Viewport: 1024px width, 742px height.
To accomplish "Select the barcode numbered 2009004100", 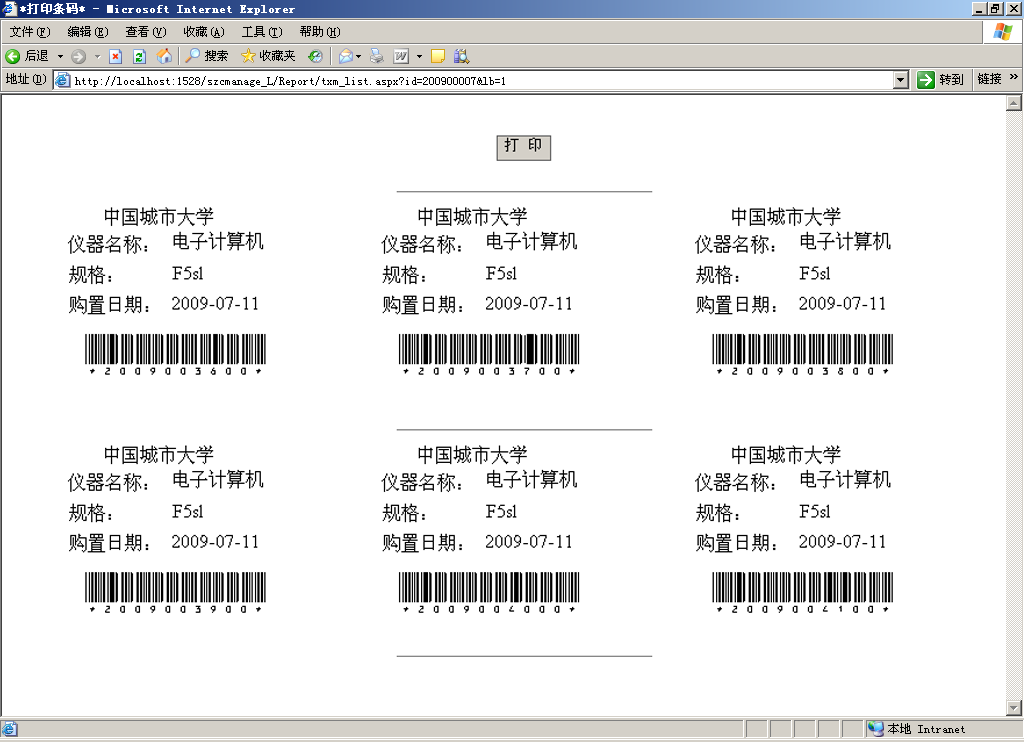I will tap(802, 592).
